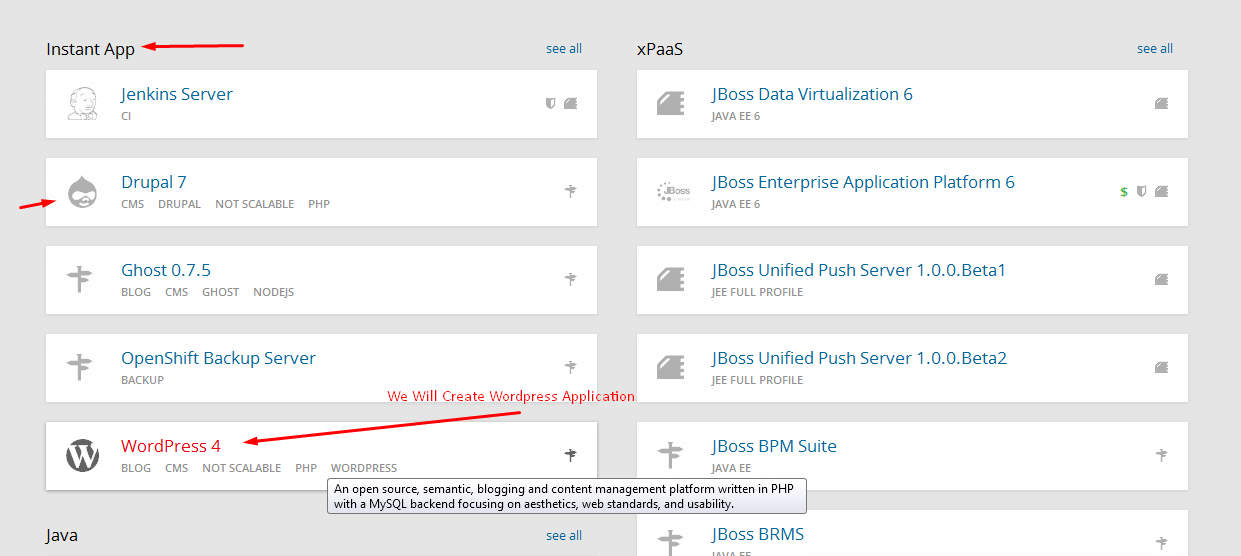This screenshot has height=556, width=1241.
Task: Click the PHP tag under WordPress 4
Action: click(x=306, y=468)
